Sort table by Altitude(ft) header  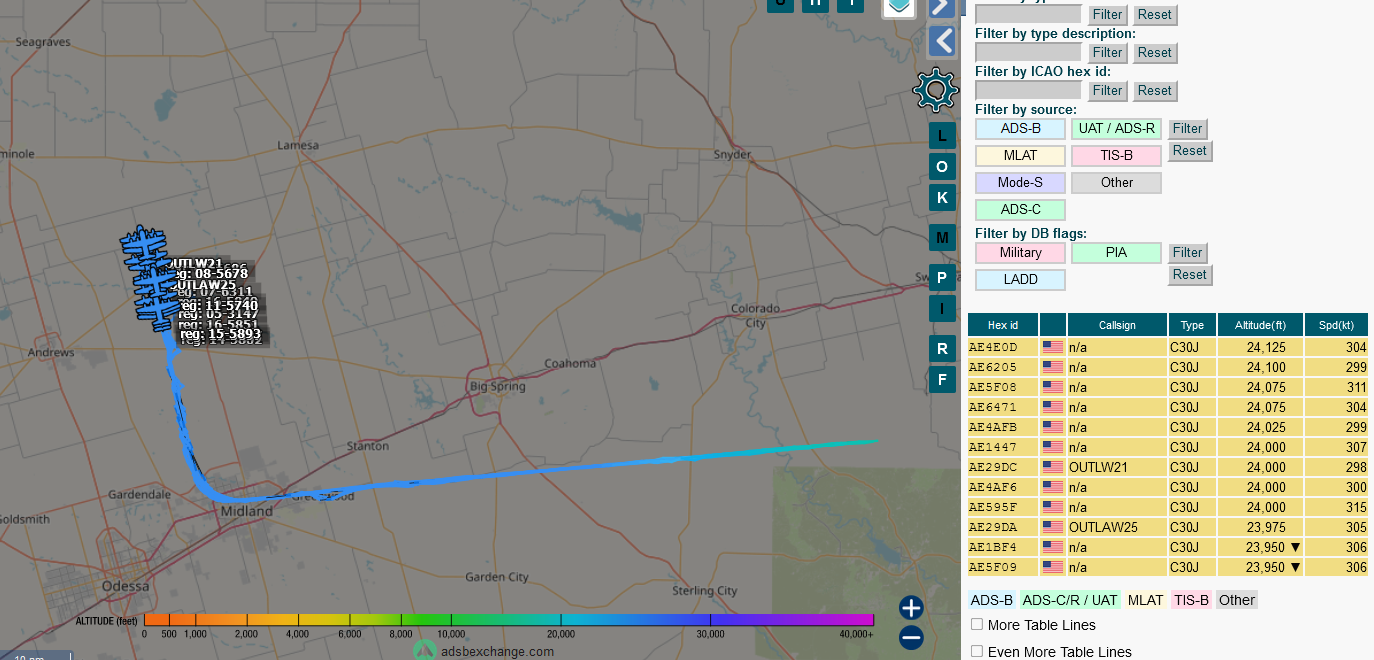(1260, 325)
